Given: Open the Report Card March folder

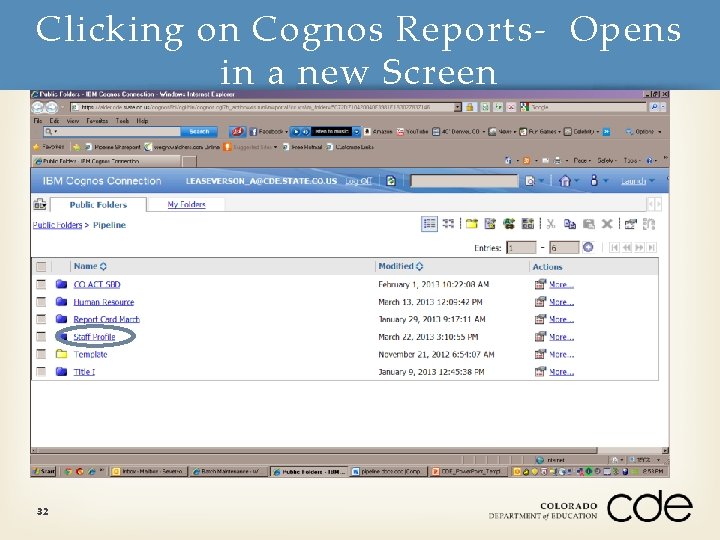Looking at the screenshot, I should [x=107, y=319].
